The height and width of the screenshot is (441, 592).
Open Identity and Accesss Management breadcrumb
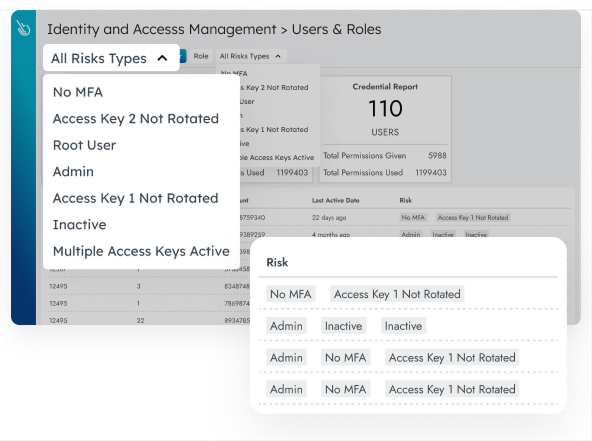point(162,29)
